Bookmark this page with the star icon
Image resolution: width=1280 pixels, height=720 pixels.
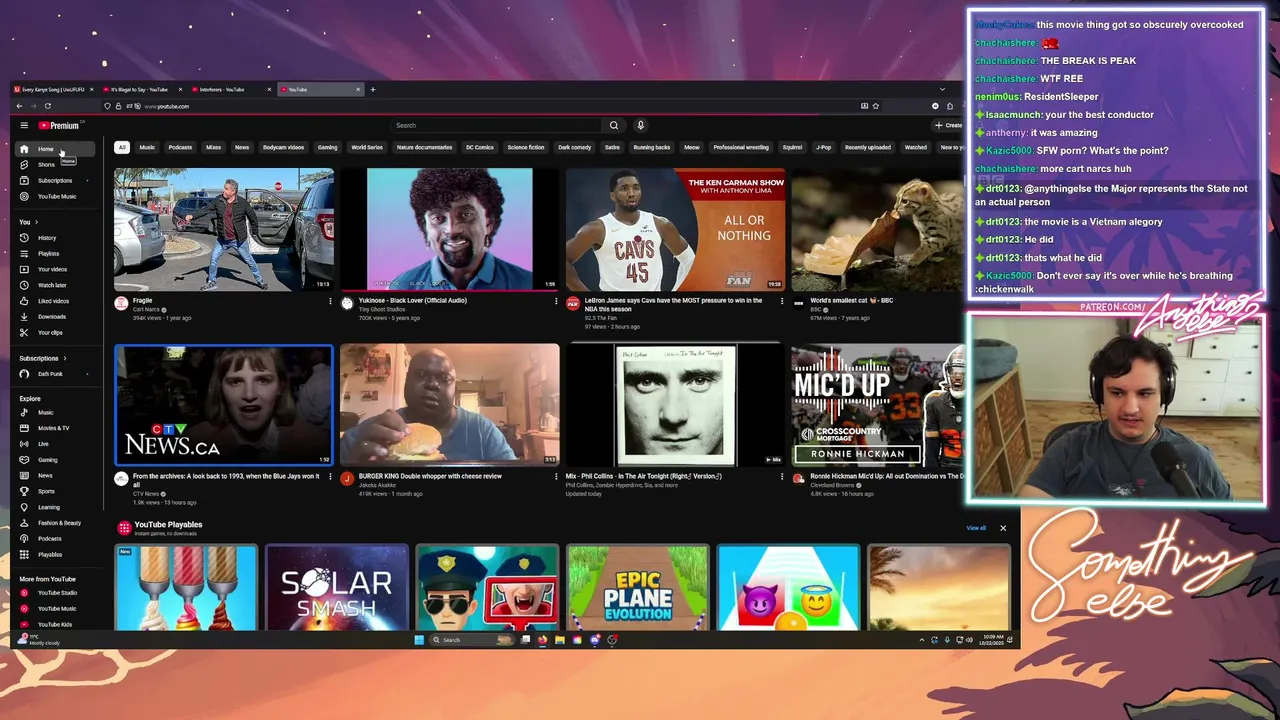[876, 106]
